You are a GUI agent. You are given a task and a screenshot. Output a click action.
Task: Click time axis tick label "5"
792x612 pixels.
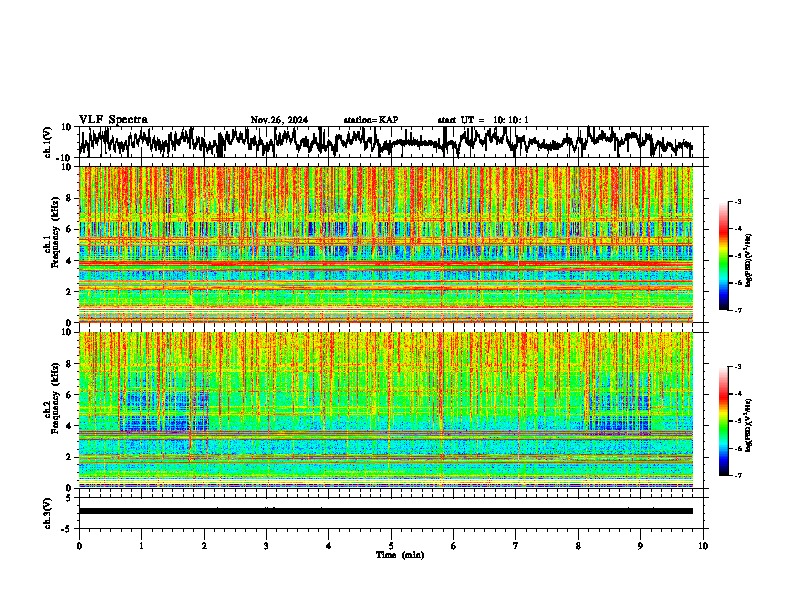(x=391, y=546)
